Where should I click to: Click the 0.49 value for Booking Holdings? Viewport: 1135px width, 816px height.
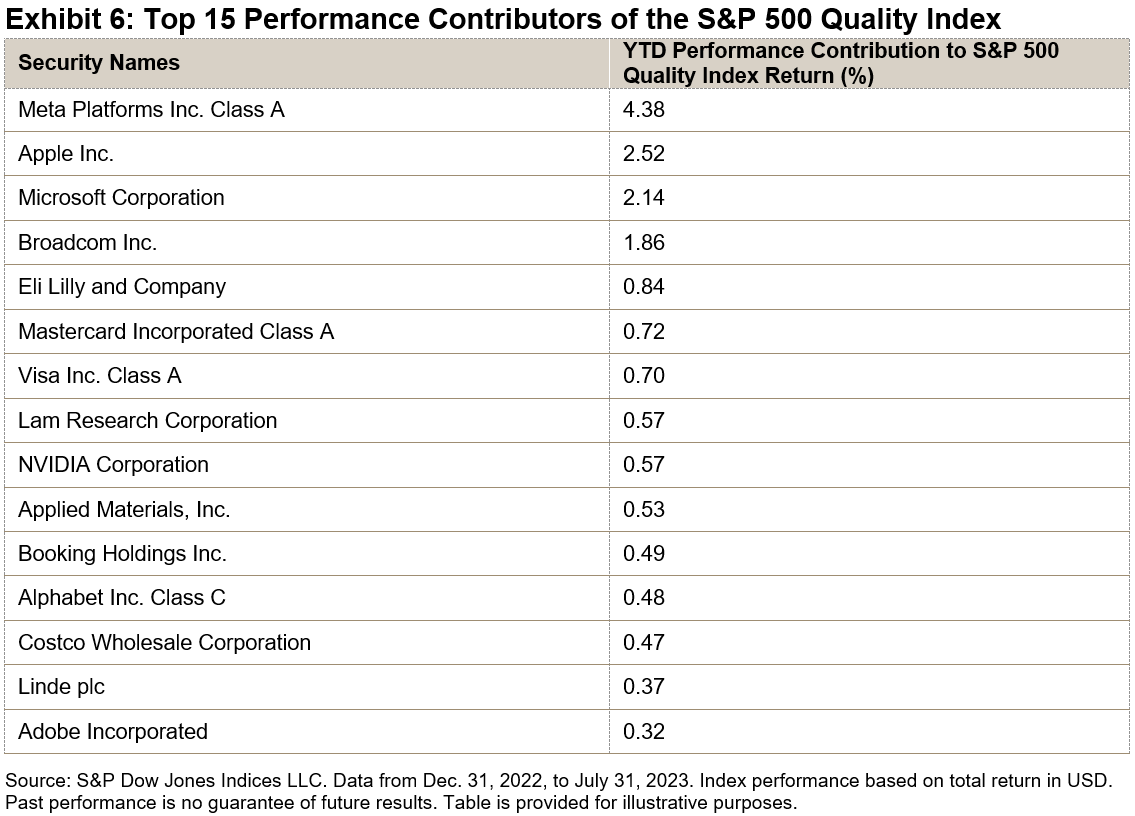point(644,553)
